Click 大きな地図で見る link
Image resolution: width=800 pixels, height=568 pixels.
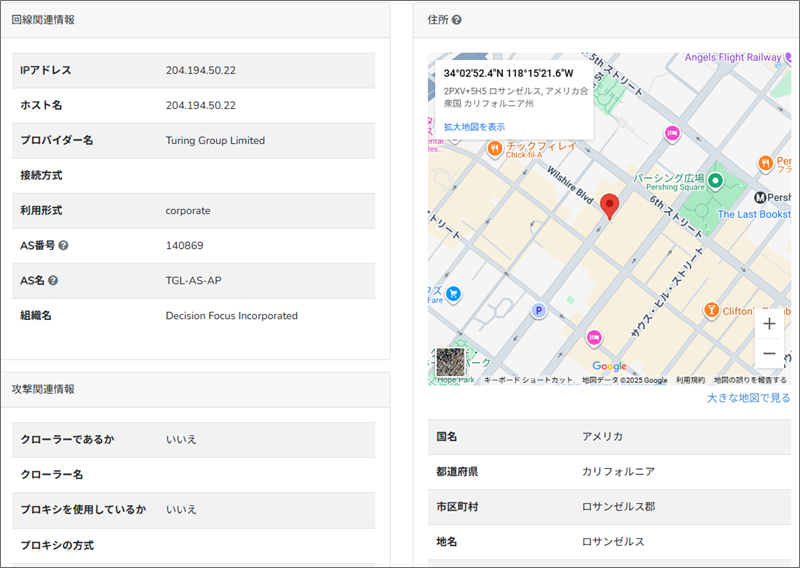click(748, 398)
